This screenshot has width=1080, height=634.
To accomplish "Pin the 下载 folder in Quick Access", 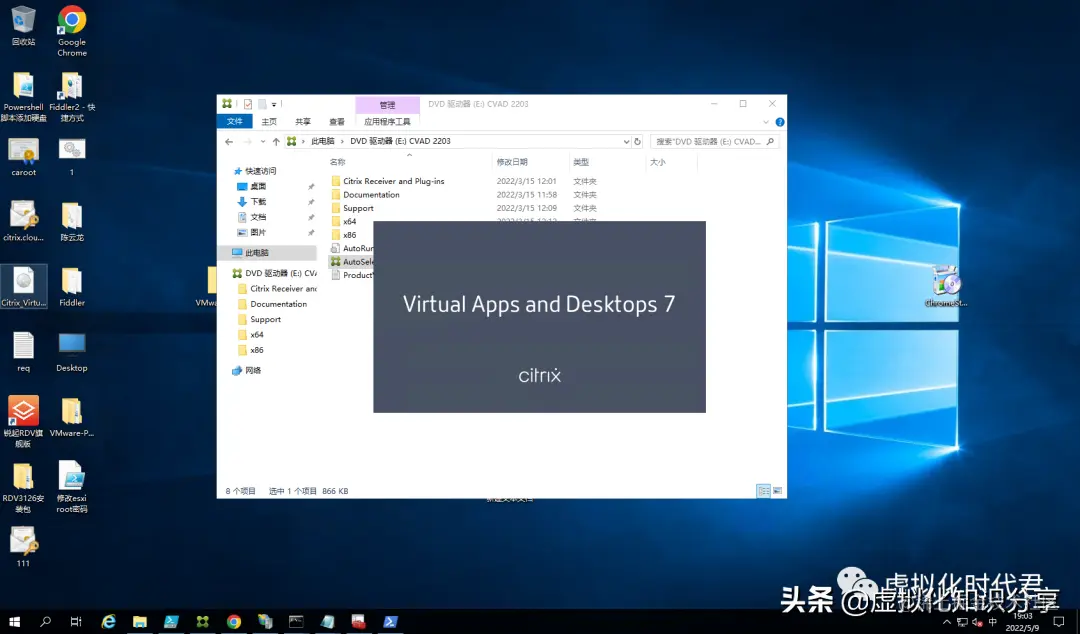I will [309, 201].
